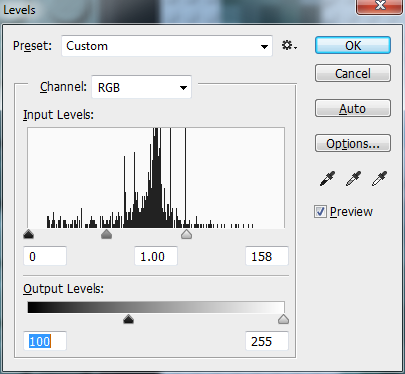Click the Input Levels label
The image size is (405, 374).
pyautogui.click(x=58, y=115)
